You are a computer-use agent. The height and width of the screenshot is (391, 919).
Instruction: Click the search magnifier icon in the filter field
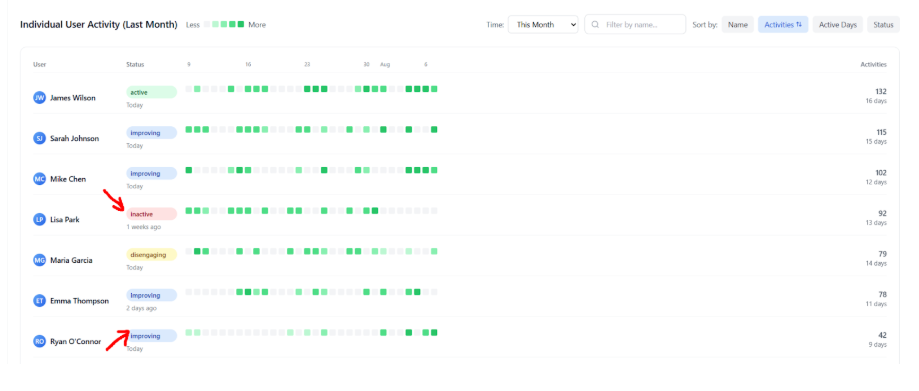(x=595, y=25)
